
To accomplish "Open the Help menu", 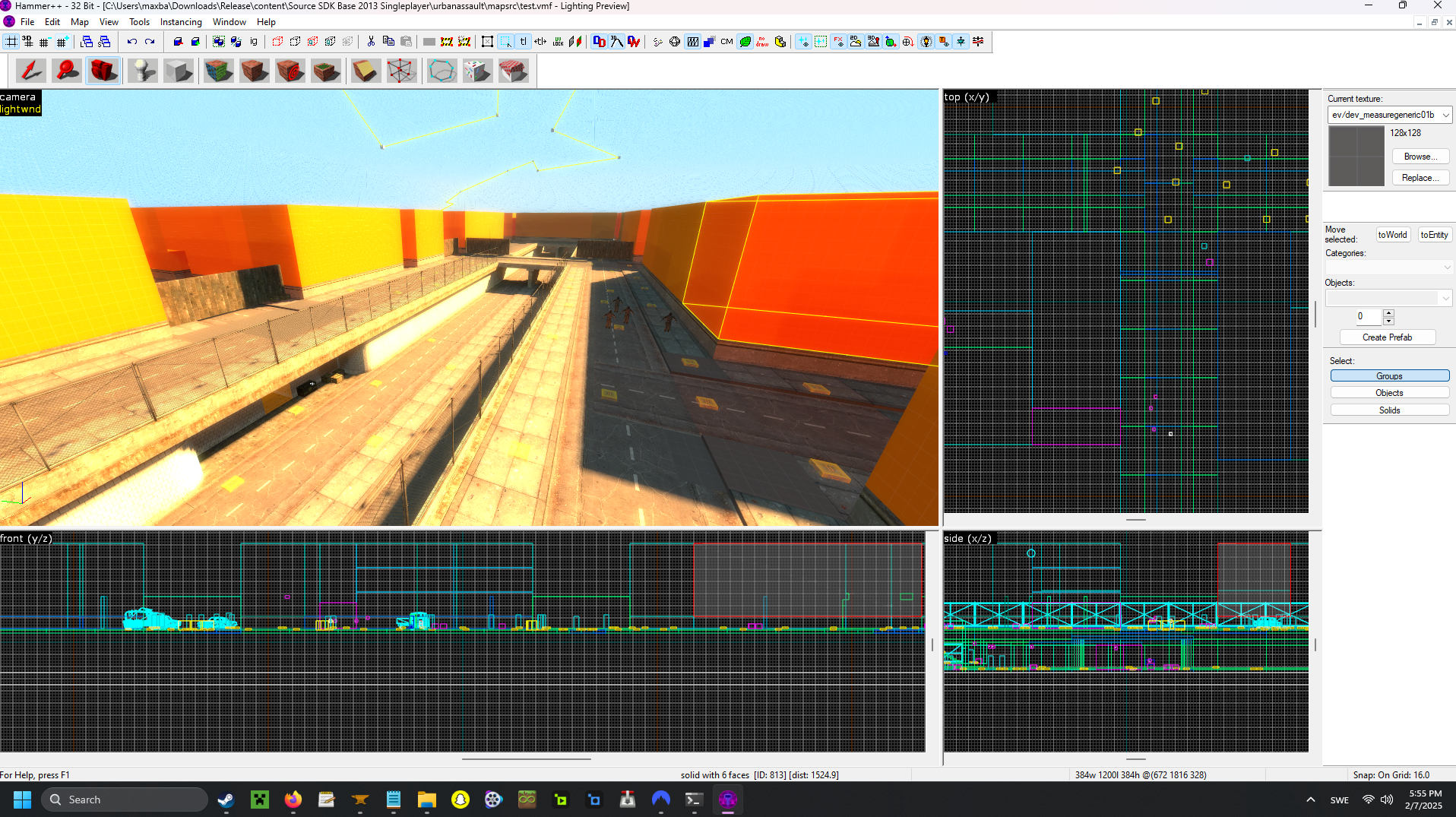I will pos(266,22).
